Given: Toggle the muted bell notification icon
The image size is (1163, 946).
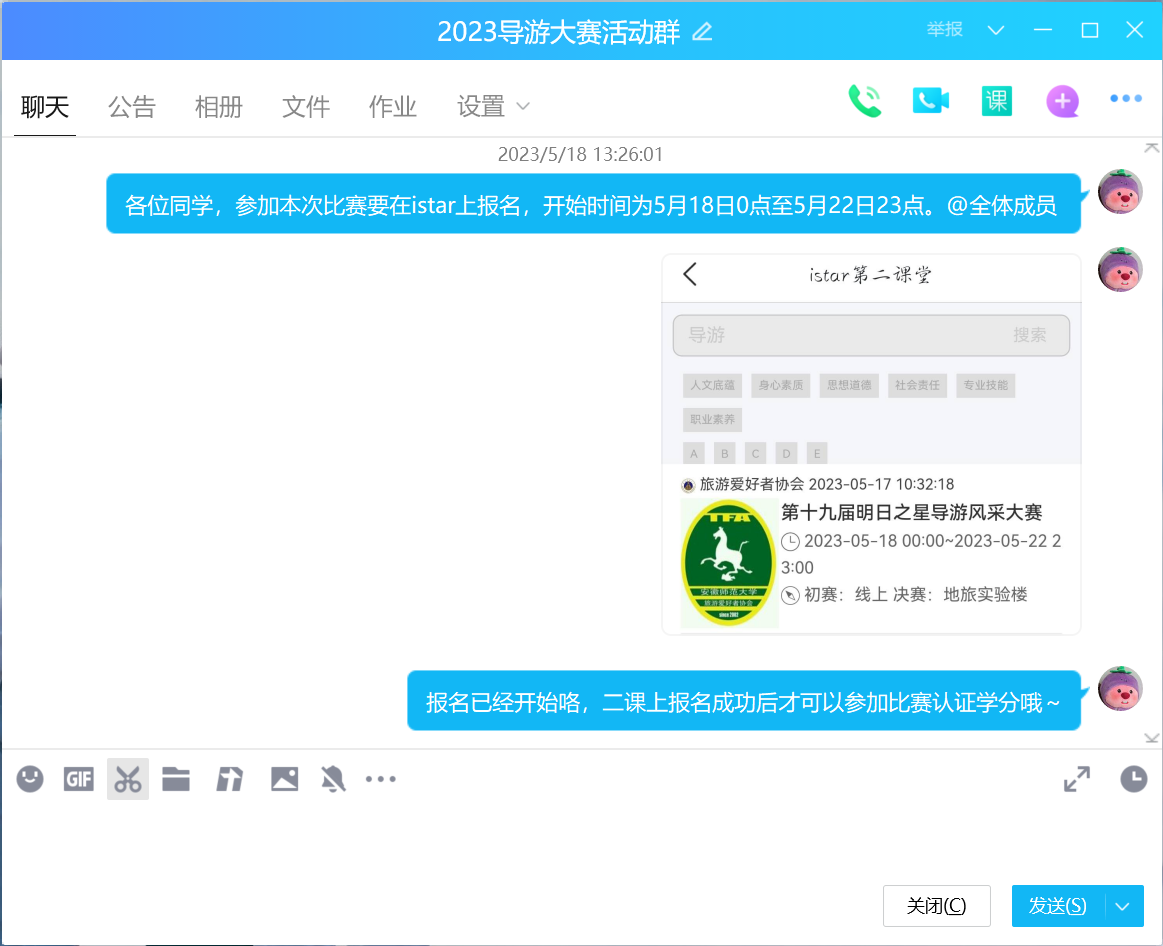Looking at the screenshot, I should point(333,779).
